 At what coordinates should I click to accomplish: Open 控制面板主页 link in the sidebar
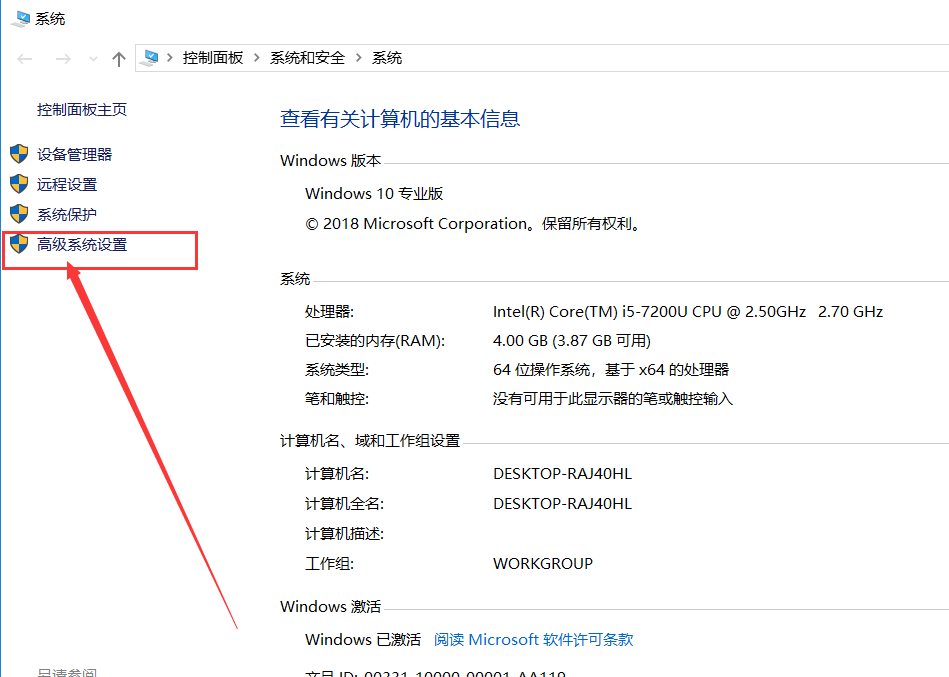[82, 110]
